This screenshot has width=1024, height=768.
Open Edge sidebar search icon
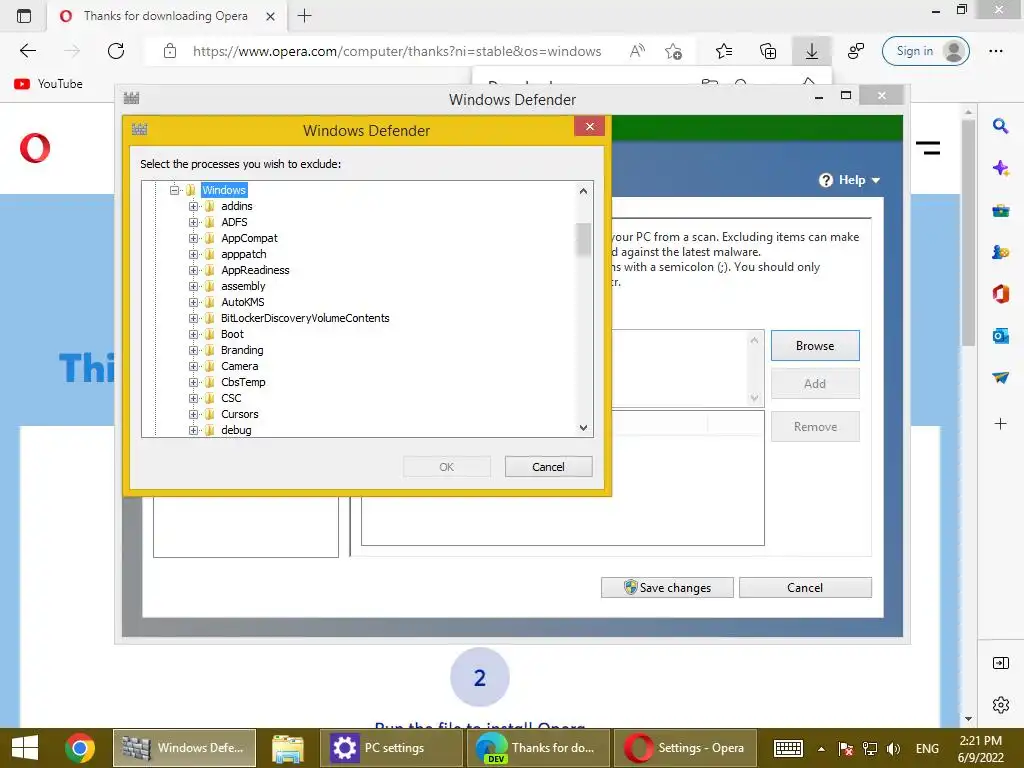tap(1000, 126)
